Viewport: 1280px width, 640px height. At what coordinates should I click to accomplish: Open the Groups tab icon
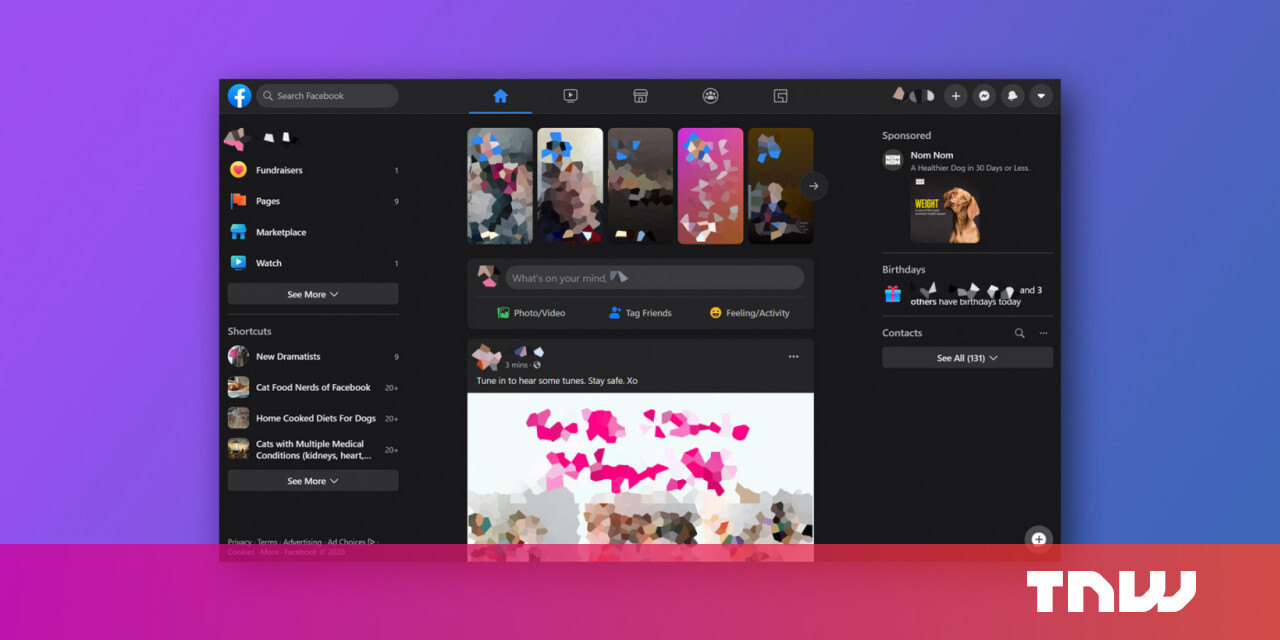click(x=710, y=96)
